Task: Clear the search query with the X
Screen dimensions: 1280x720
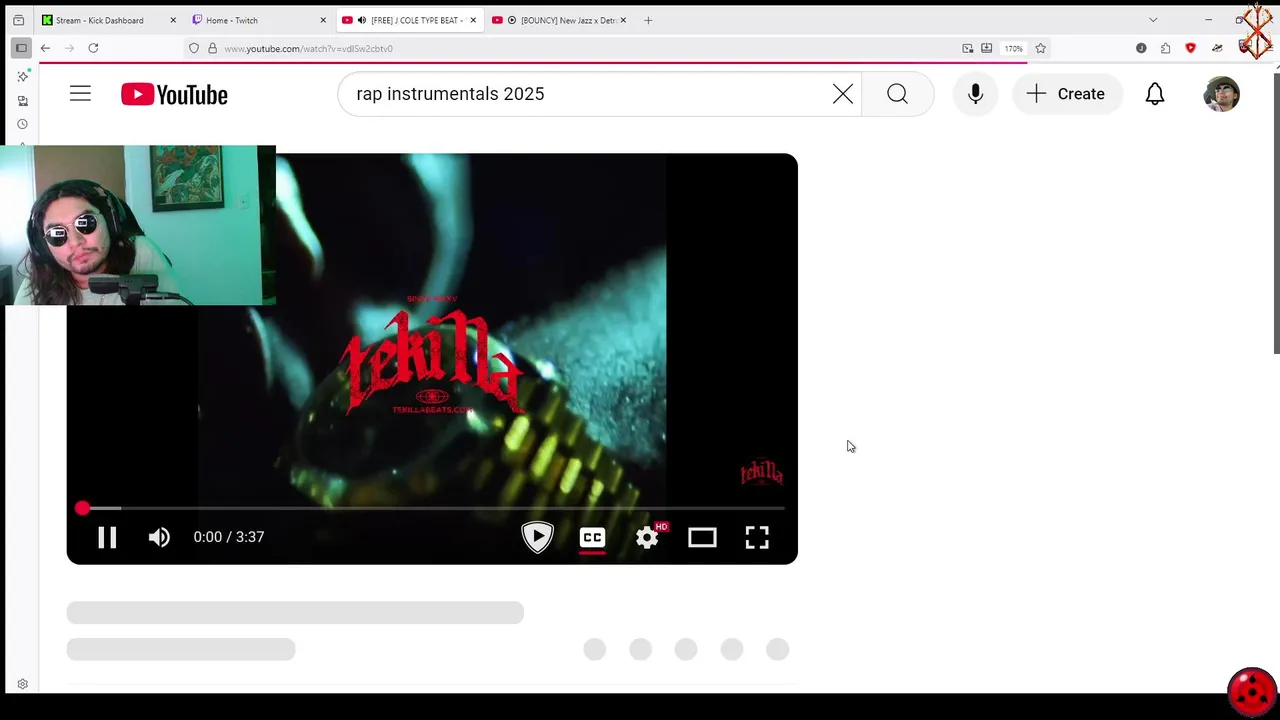Action: point(843,94)
